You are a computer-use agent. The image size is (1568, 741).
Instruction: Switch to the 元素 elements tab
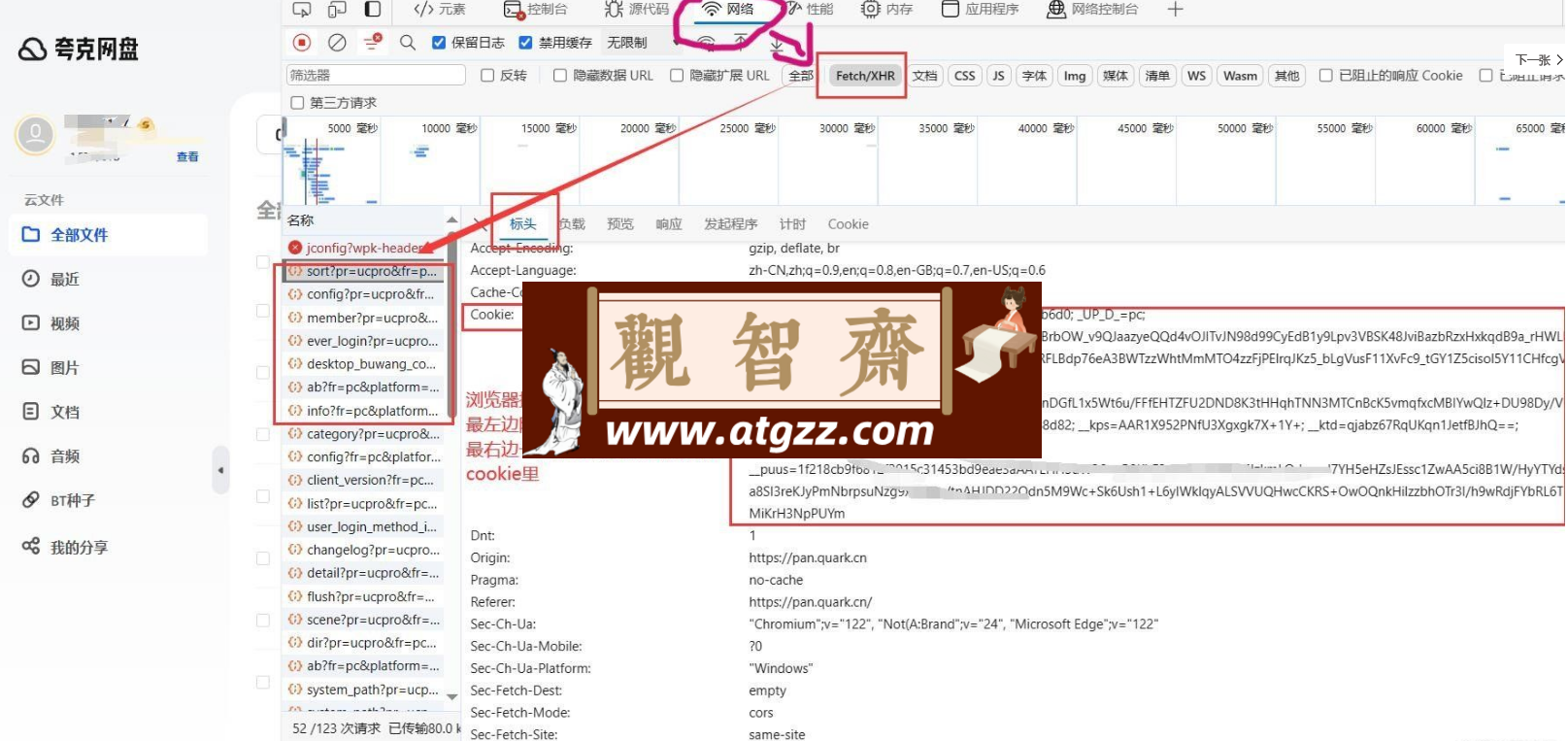(x=440, y=10)
